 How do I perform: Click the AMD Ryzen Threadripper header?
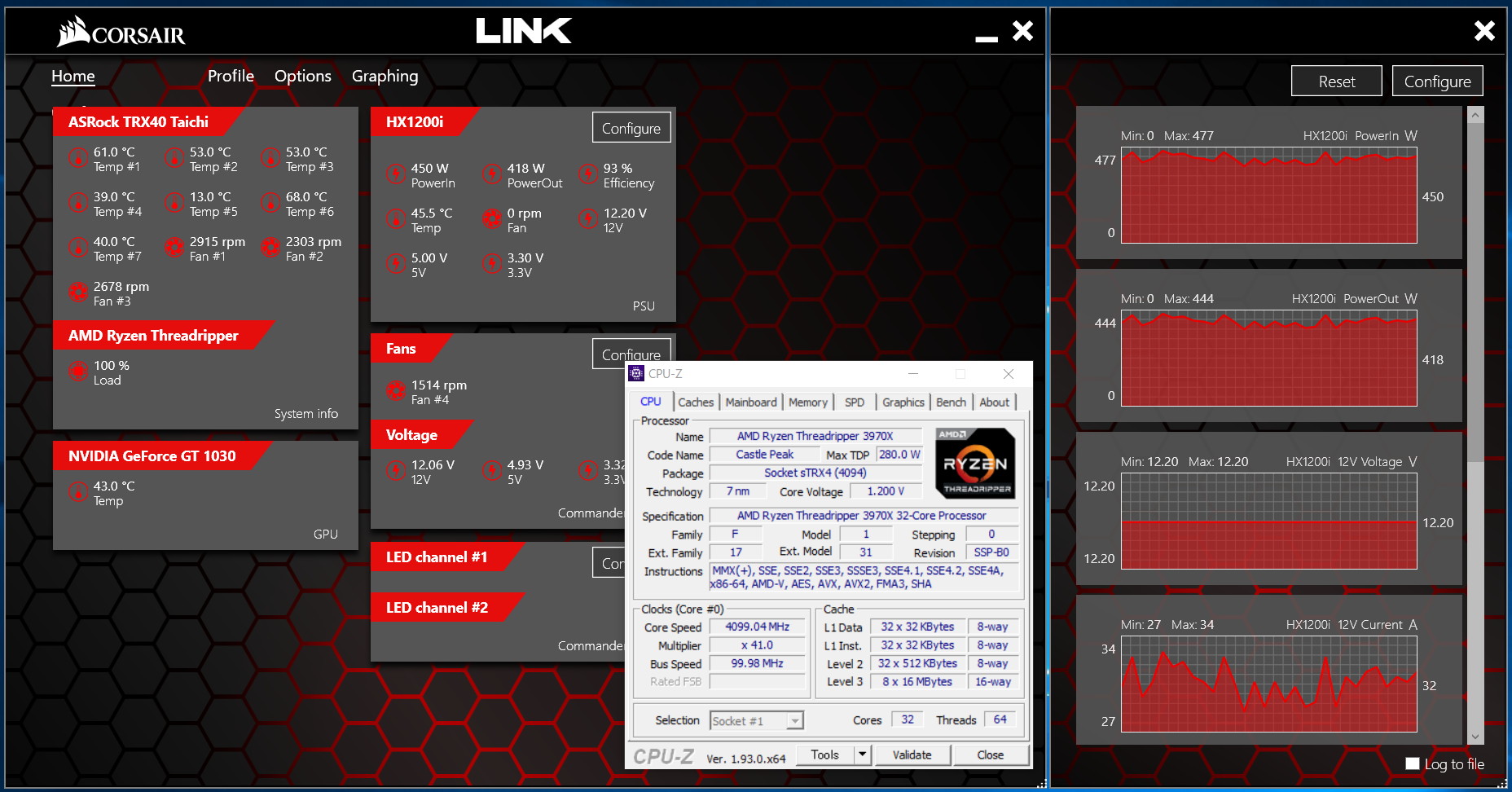(x=163, y=335)
